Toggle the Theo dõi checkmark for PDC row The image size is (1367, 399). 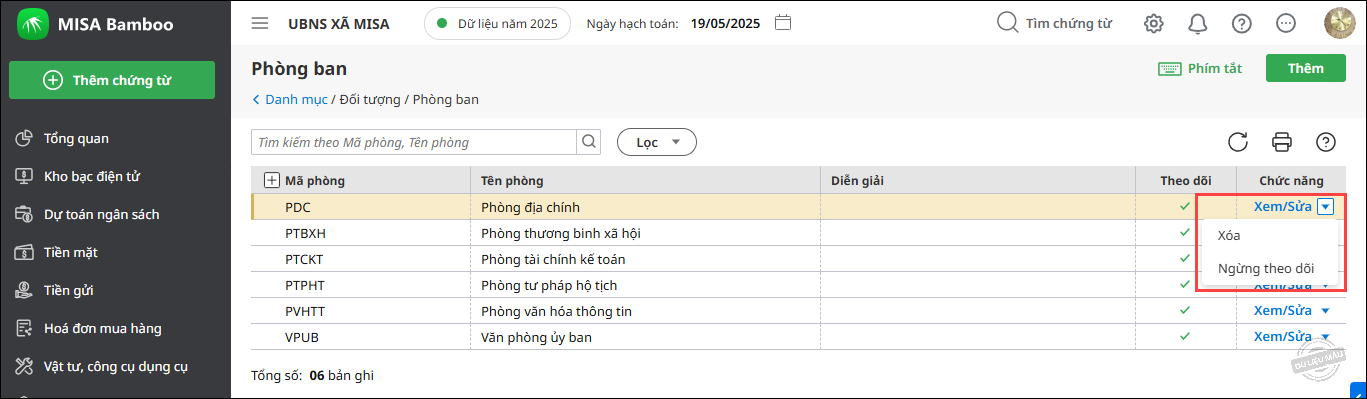pyautogui.click(x=1186, y=206)
